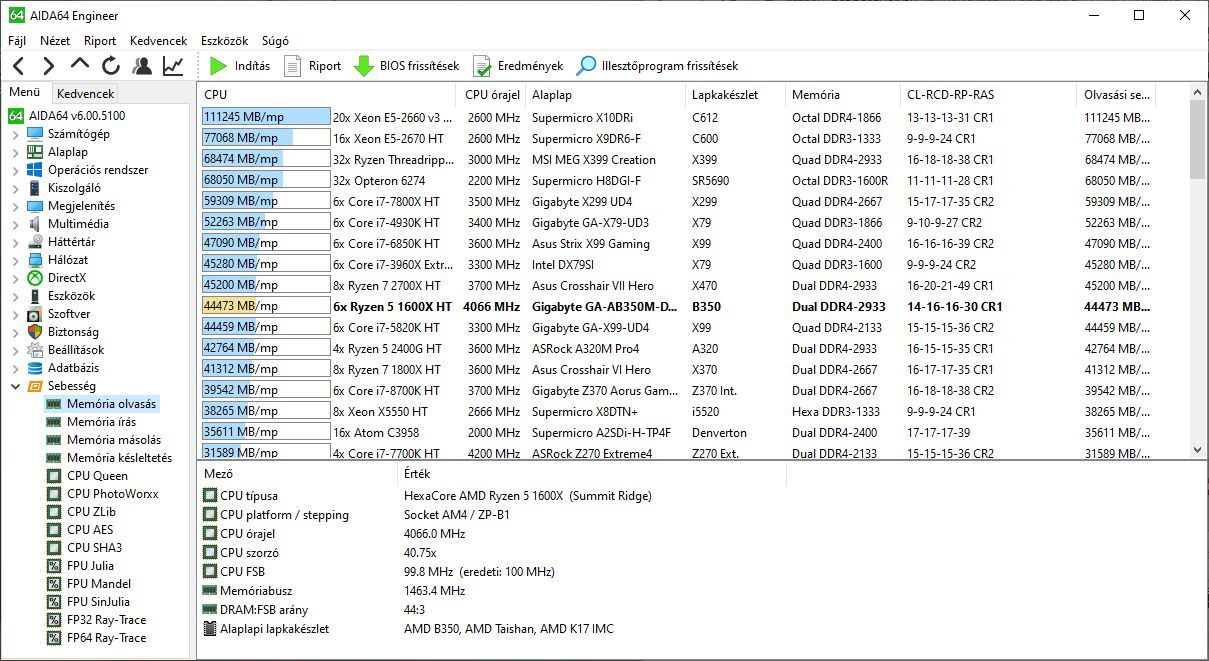Expand the Alaplap tree node

coord(15,151)
